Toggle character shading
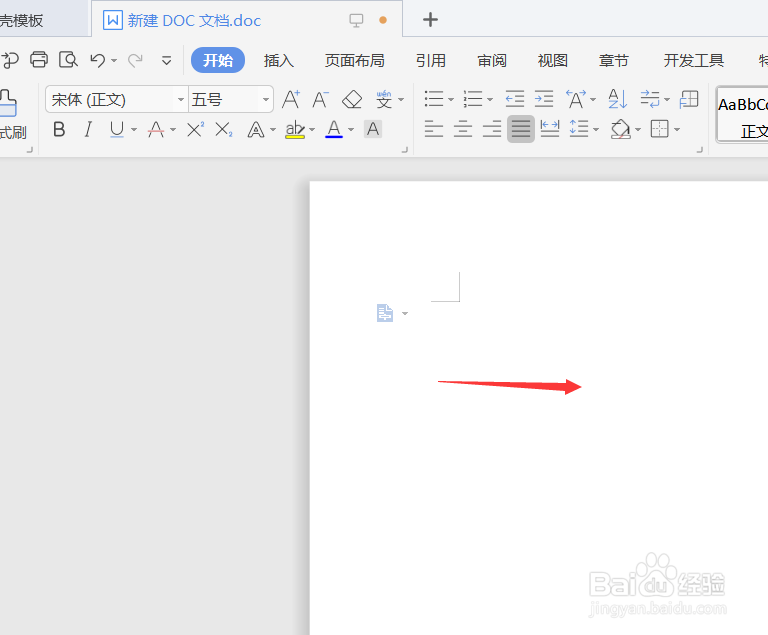The height and width of the screenshot is (635, 768). 373,129
